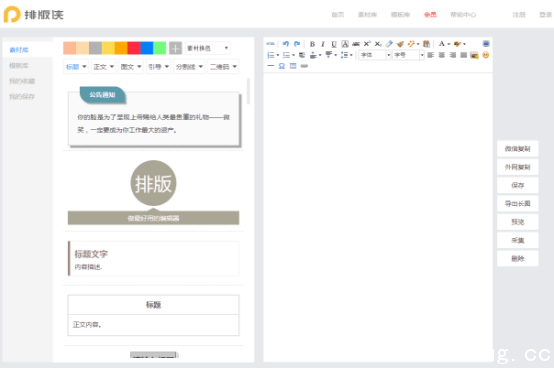This screenshot has width=554, height=369.
Task: Pick the blue color swatch
Action: (x=147, y=48)
